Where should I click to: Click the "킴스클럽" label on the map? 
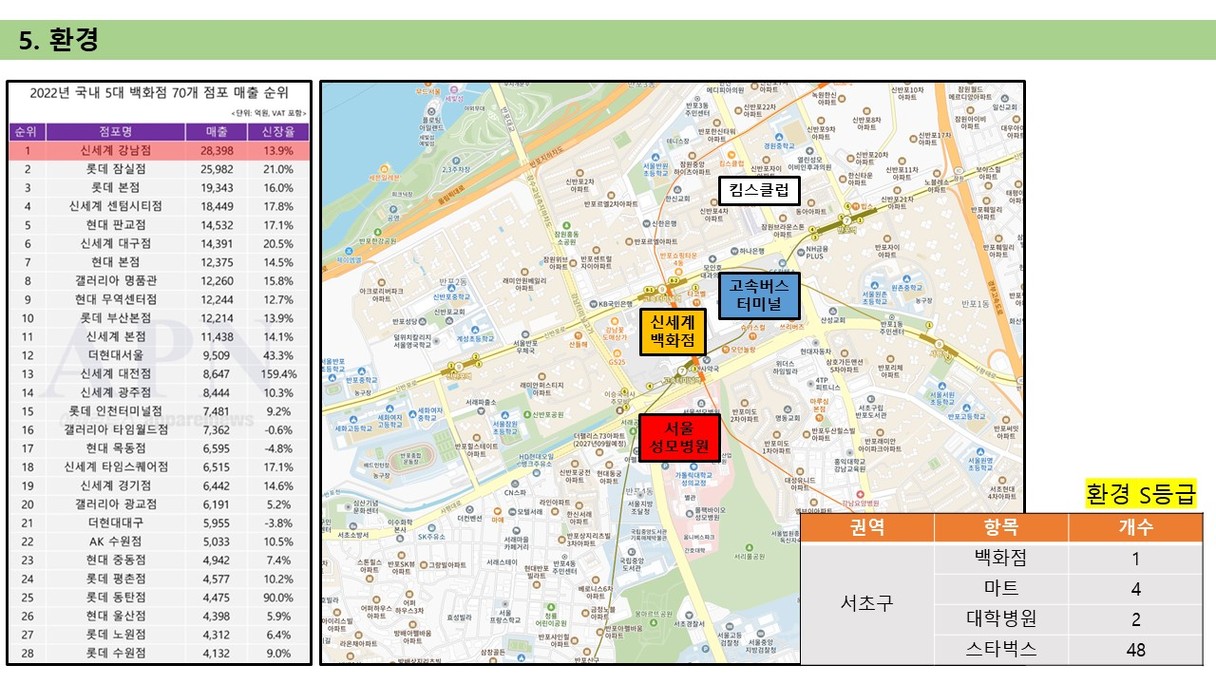pos(759,190)
